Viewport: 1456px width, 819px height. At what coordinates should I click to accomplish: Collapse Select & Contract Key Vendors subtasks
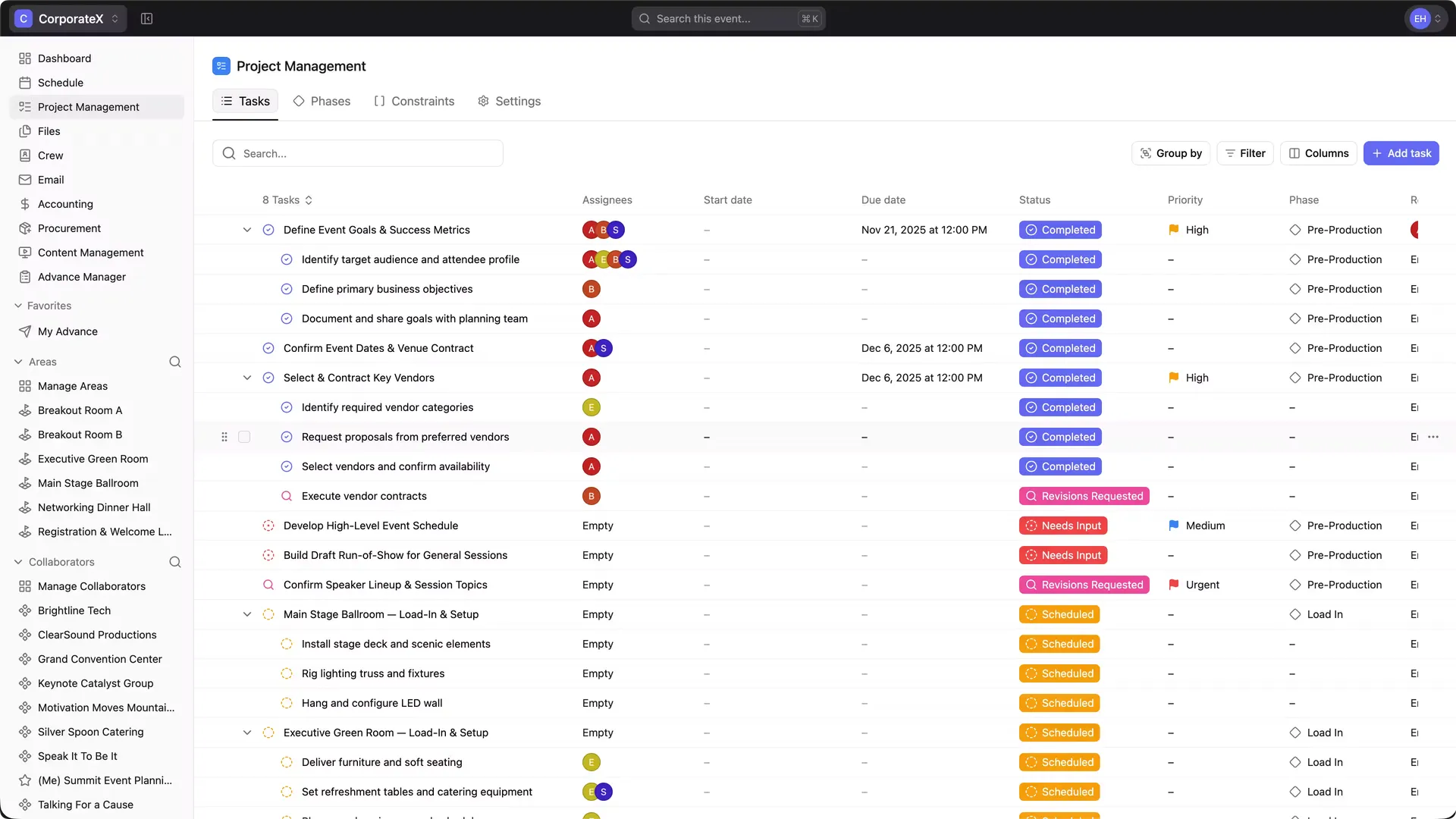click(247, 378)
